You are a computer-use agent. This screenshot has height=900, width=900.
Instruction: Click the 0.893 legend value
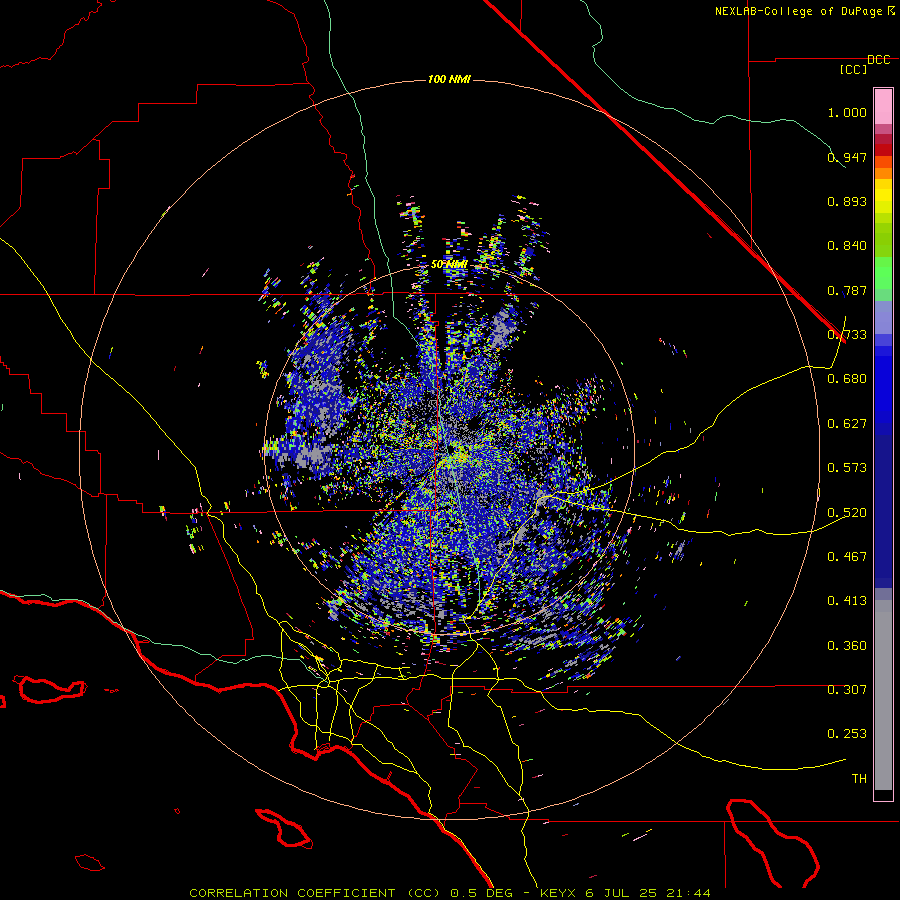847,201
